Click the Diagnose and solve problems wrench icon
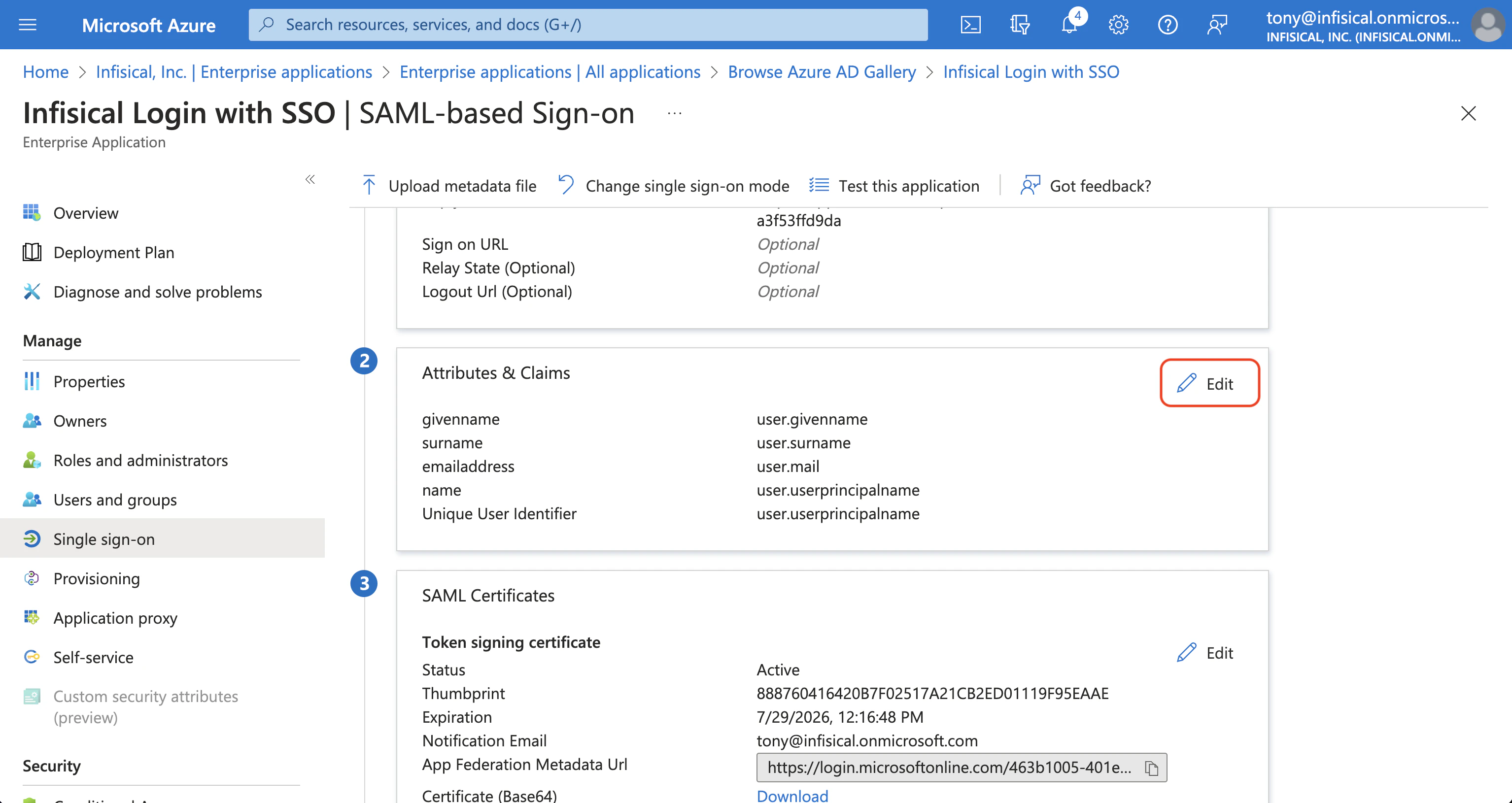Viewport: 1512px width, 803px height. 32,291
